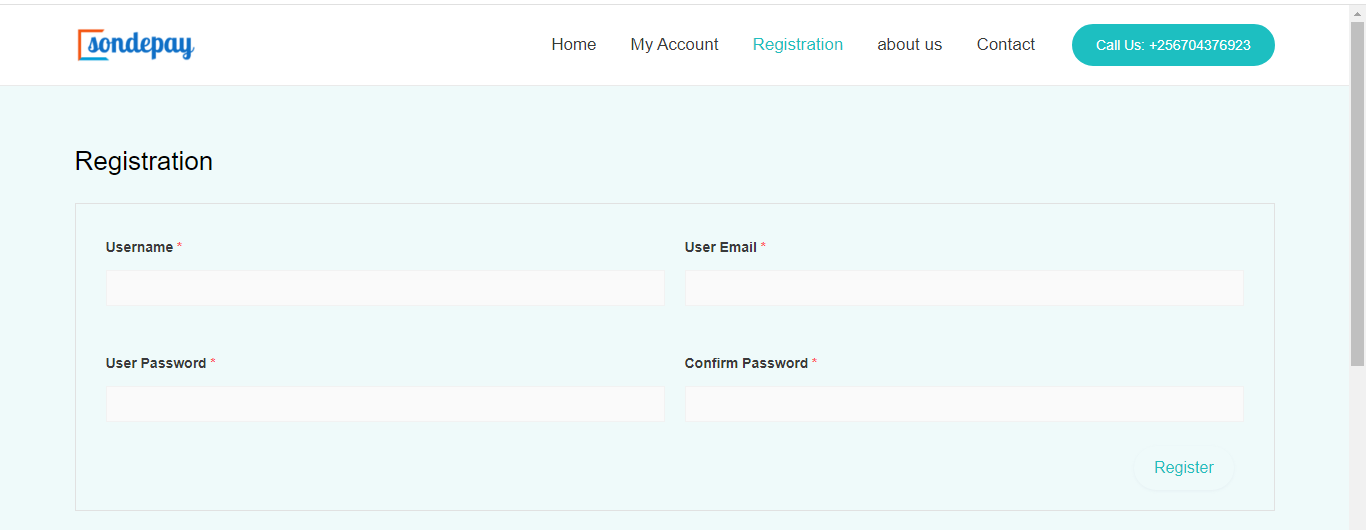
Task: Open the about us page
Action: 909,45
